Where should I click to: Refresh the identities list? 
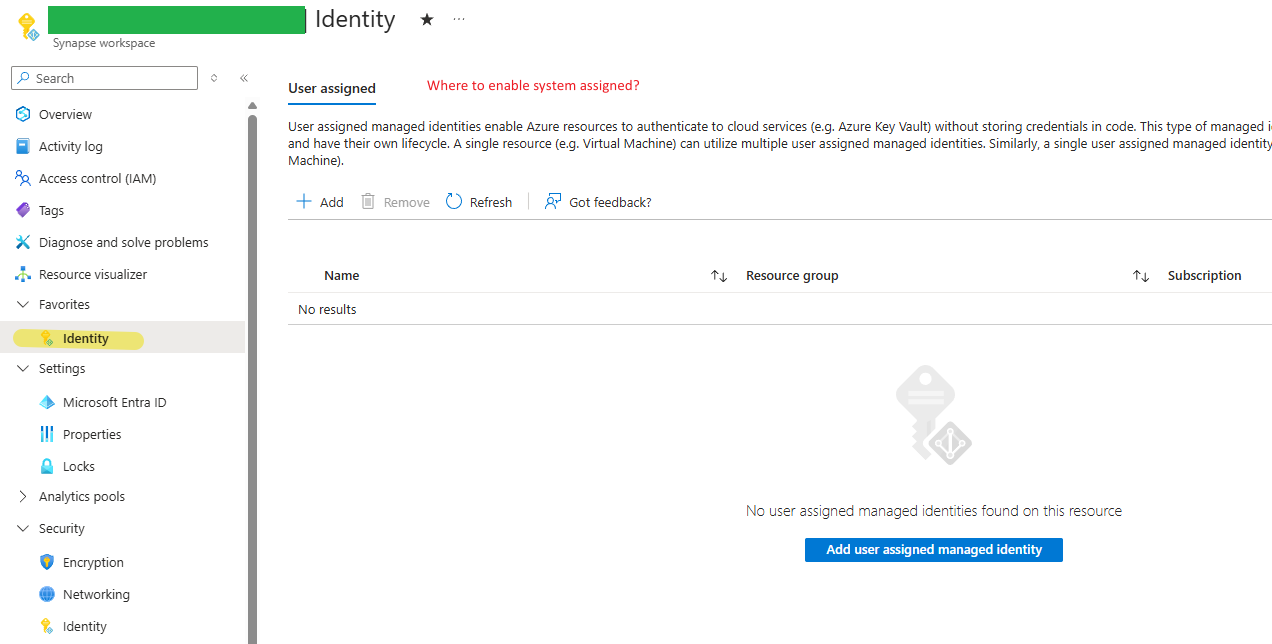(479, 202)
